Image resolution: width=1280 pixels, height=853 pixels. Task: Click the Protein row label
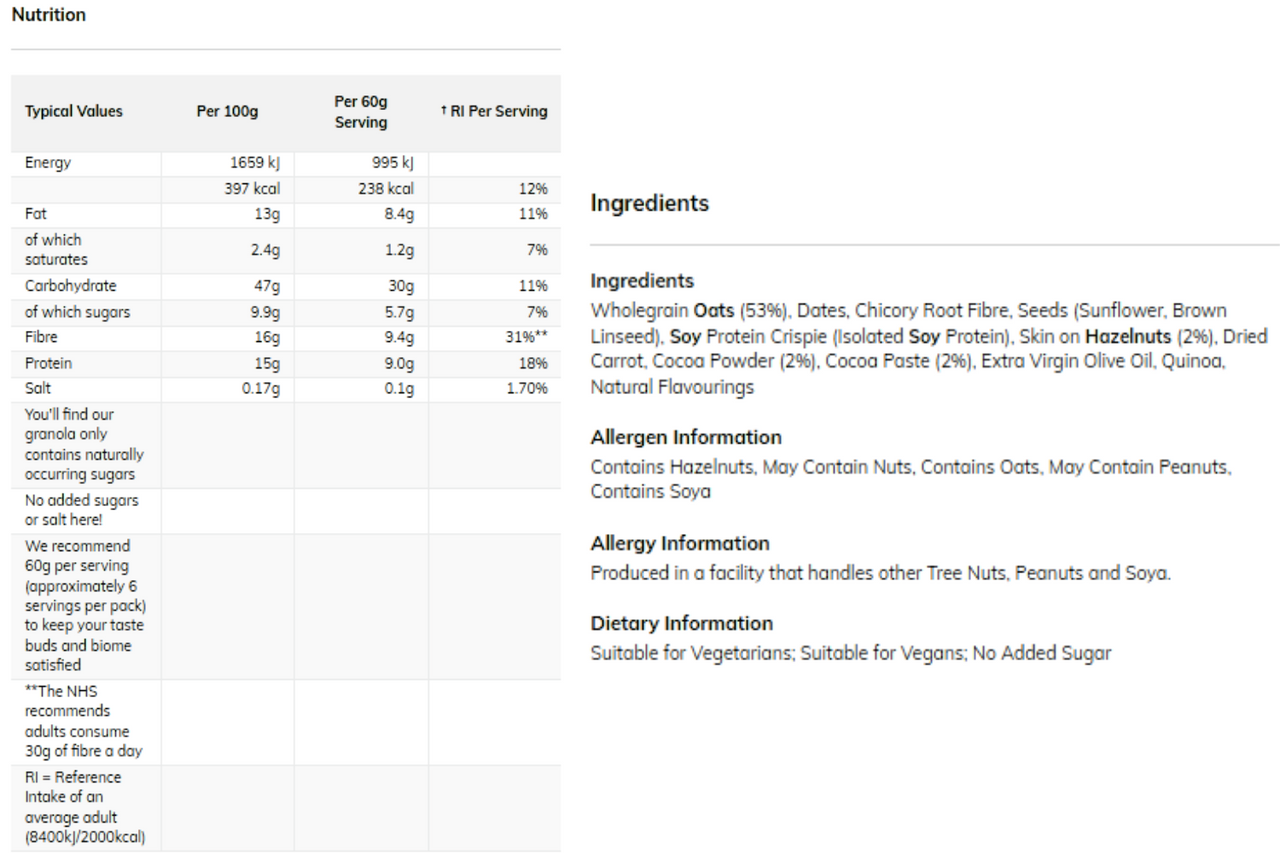[48, 364]
